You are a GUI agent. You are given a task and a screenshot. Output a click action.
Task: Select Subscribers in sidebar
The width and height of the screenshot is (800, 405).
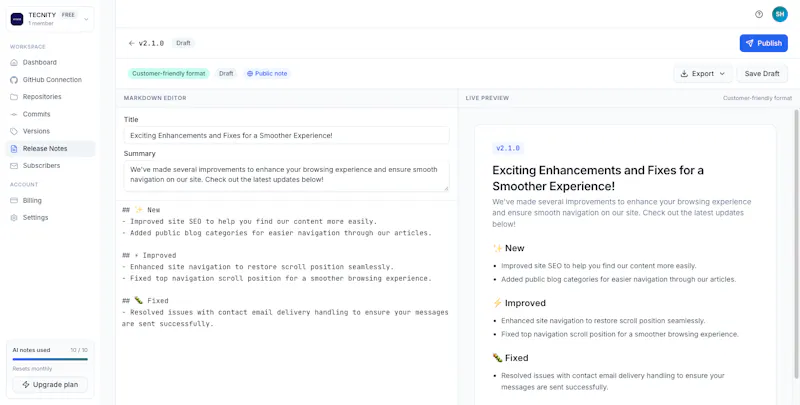[41, 166]
